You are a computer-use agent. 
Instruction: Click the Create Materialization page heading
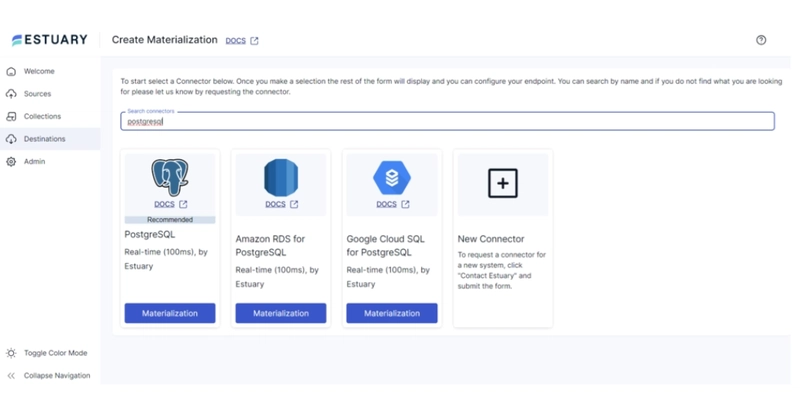click(x=164, y=40)
